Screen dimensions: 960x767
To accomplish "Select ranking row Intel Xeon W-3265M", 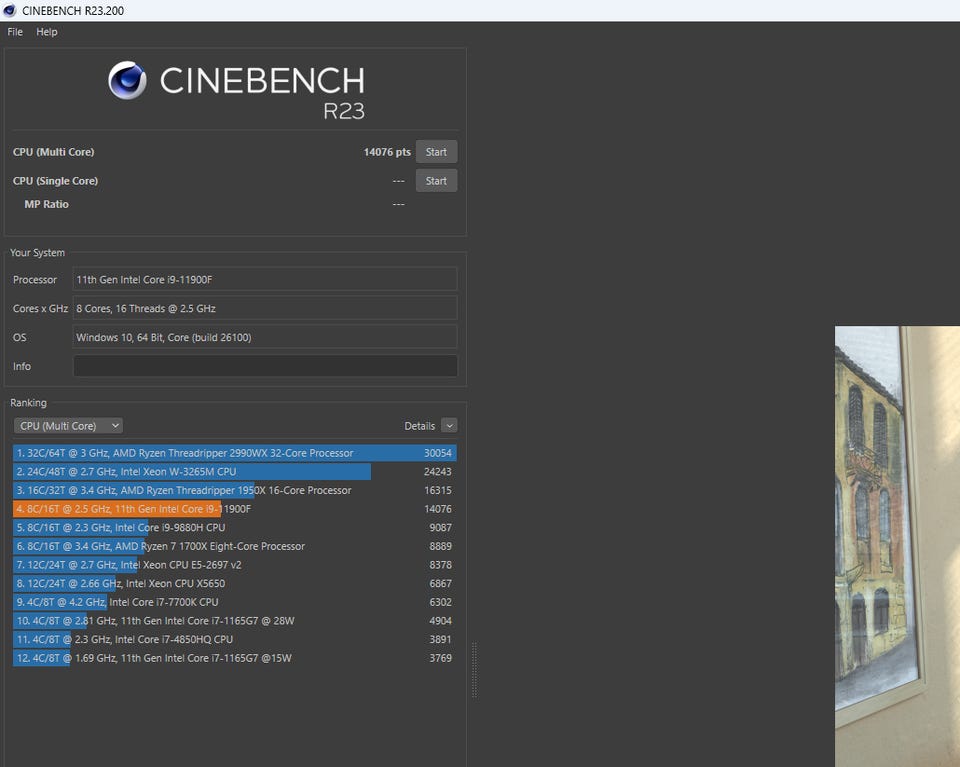I will [234, 471].
